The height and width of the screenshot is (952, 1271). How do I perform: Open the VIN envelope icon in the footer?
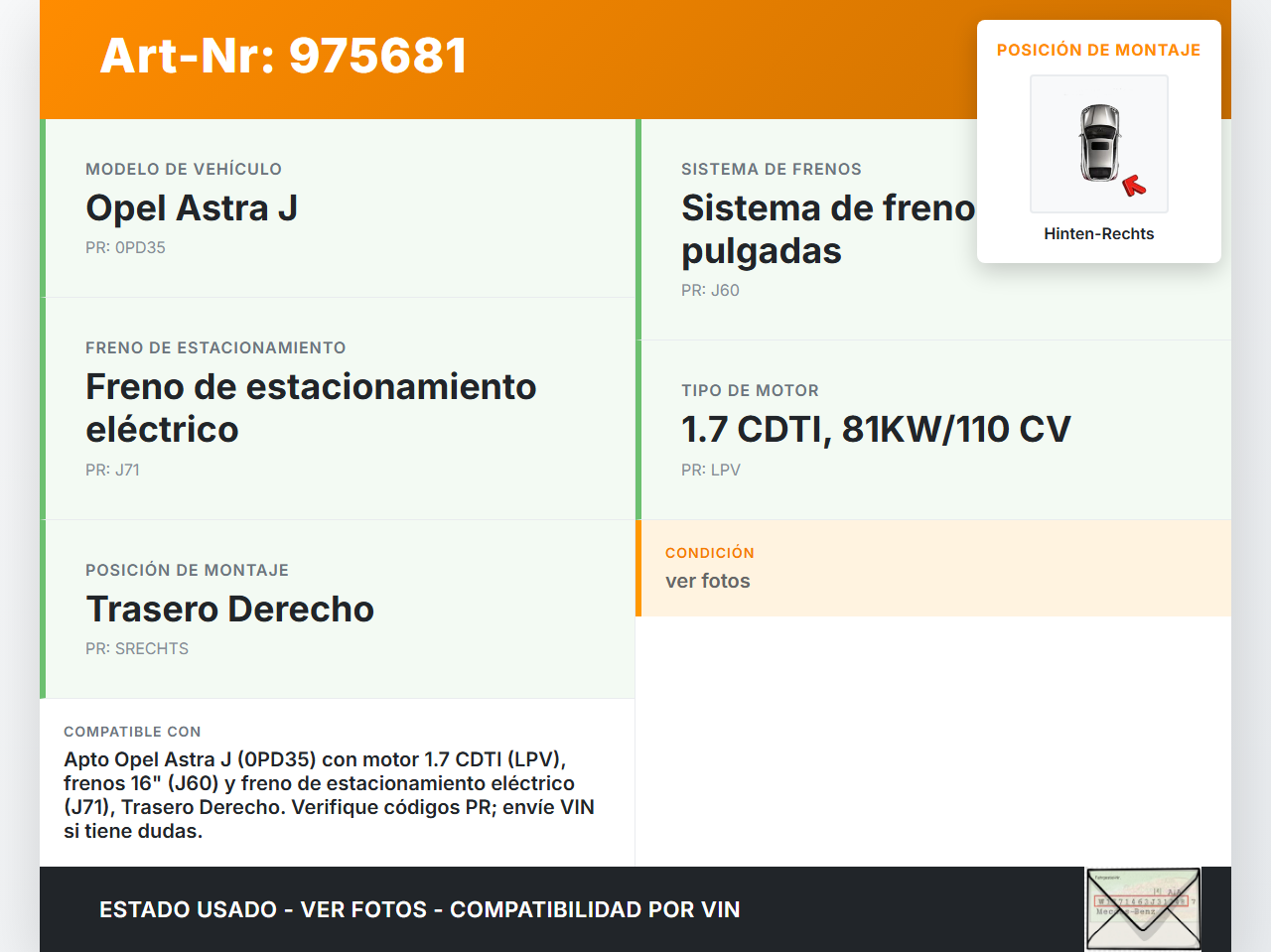tap(1143, 908)
